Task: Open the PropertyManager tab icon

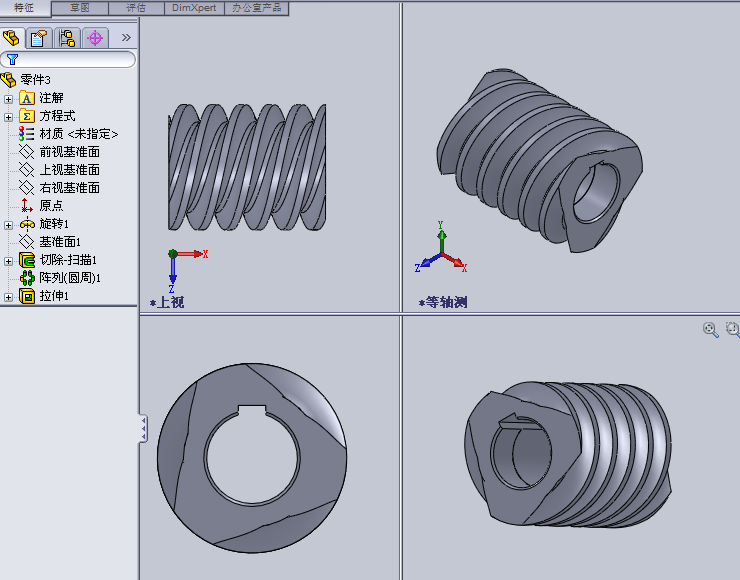Action: 39,38
